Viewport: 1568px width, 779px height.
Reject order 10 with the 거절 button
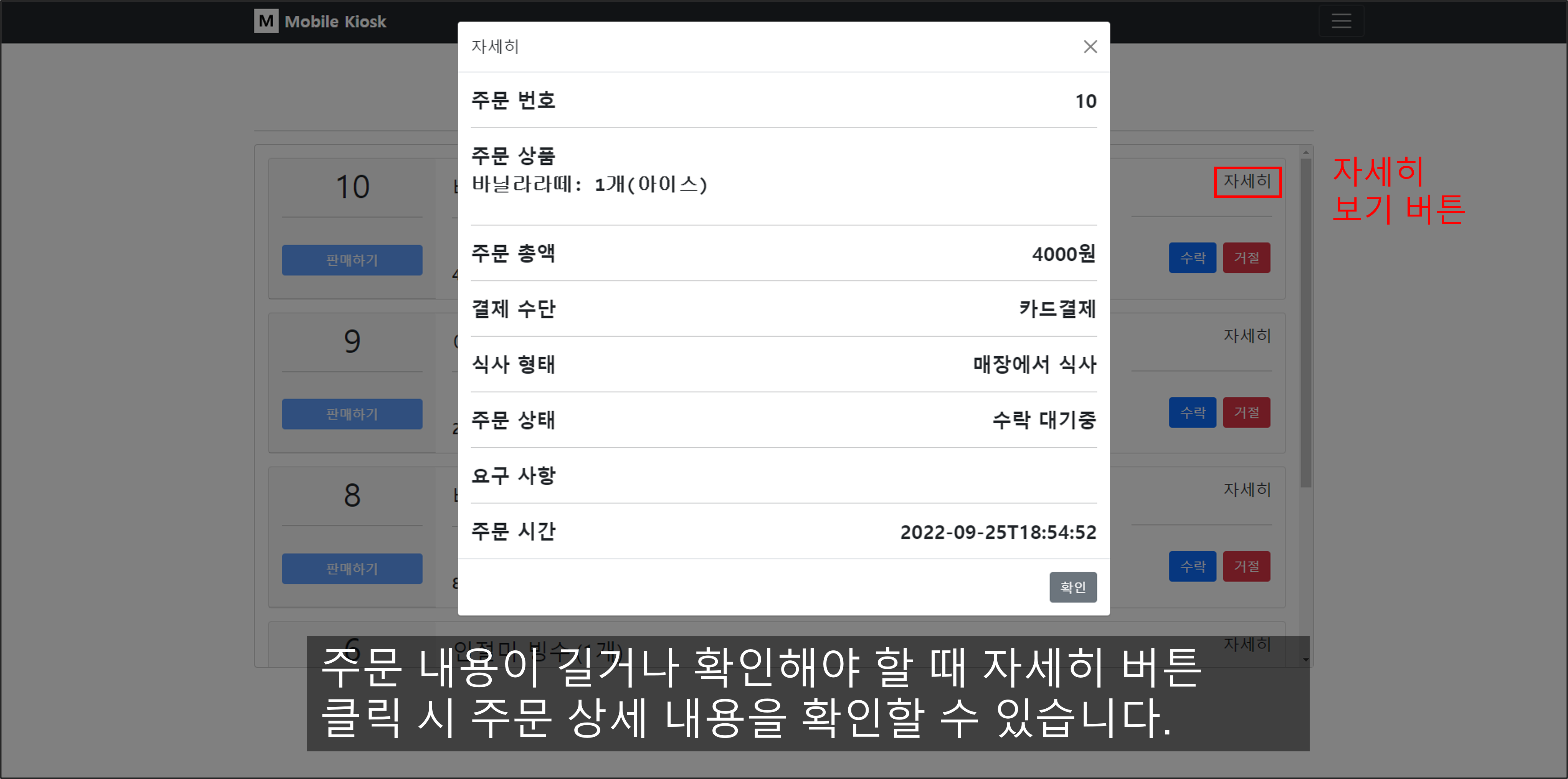pos(1247,258)
